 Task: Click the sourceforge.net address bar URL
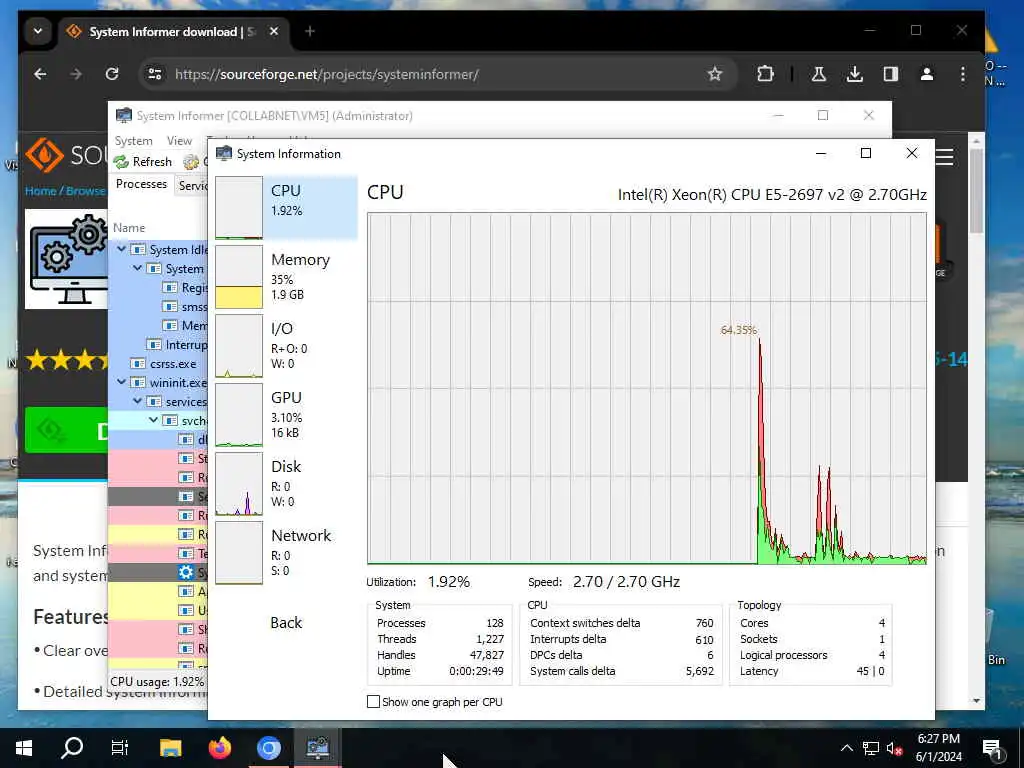327,74
